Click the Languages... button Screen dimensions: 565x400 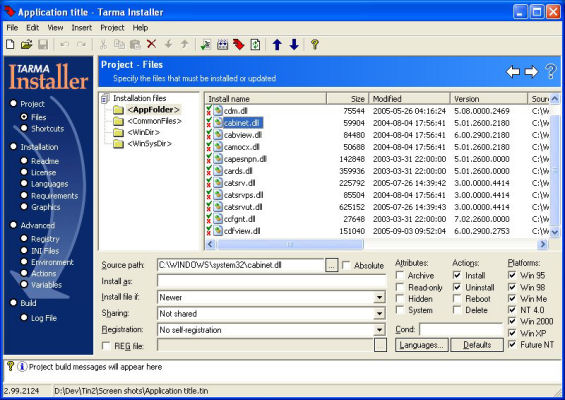pos(422,345)
